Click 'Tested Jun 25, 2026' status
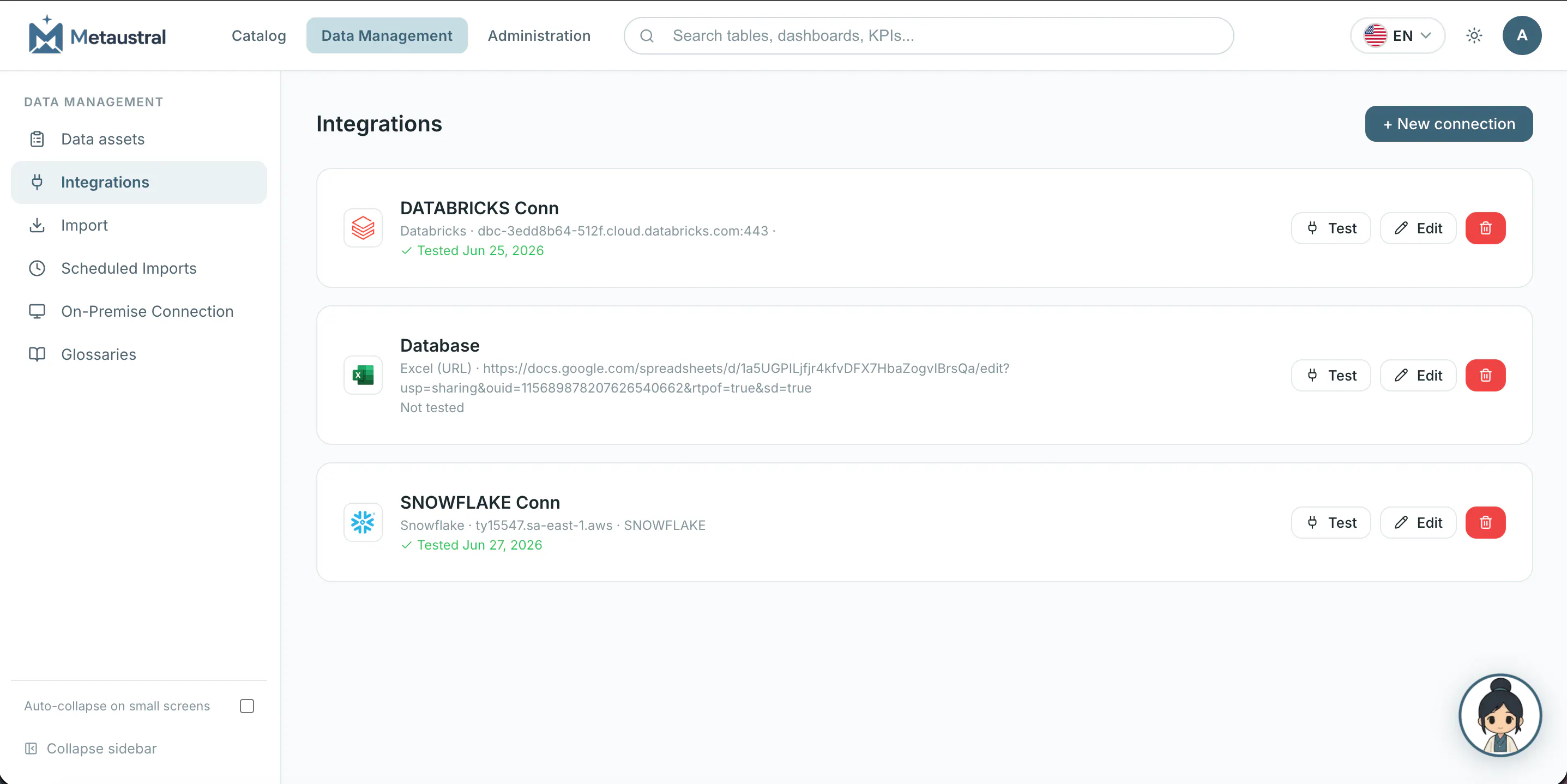 [x=473, y=251]
